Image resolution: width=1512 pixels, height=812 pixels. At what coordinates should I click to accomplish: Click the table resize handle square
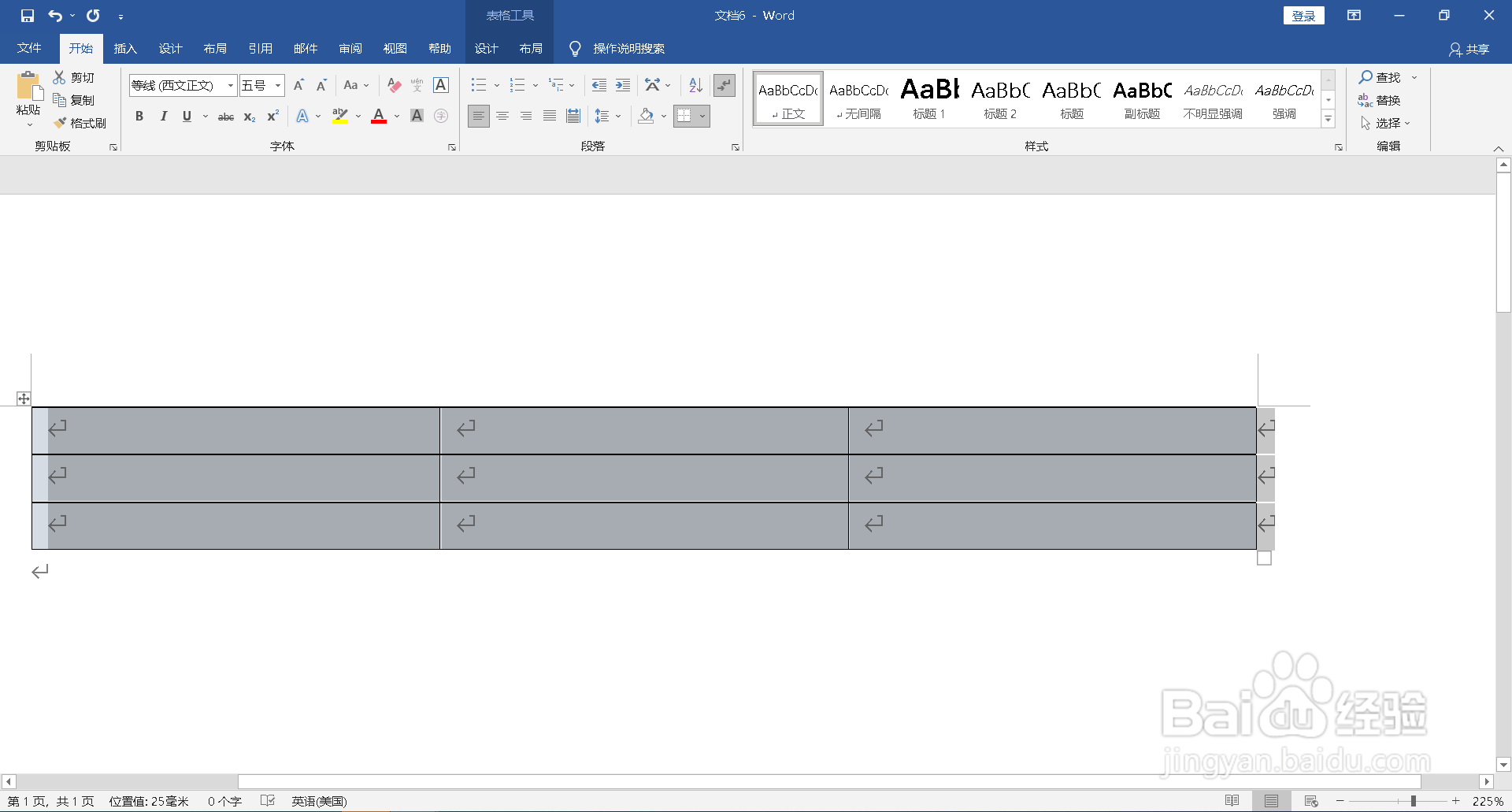pyautogui.click(x=1265, y=558)
